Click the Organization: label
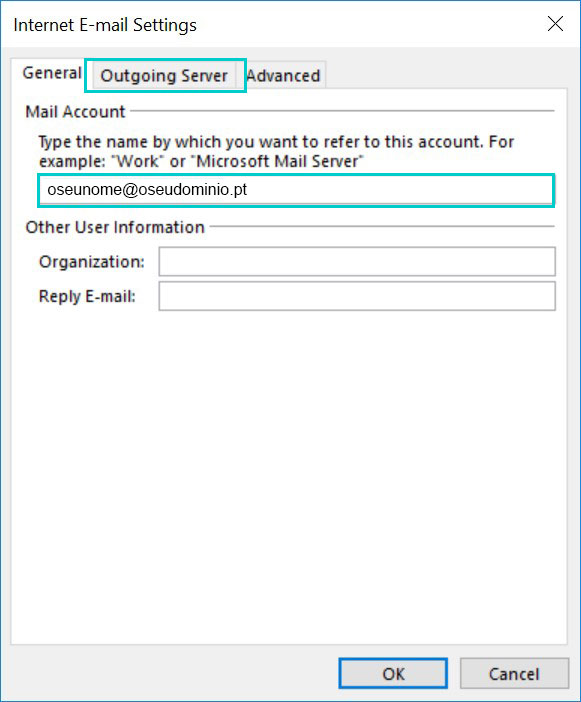 92,262
